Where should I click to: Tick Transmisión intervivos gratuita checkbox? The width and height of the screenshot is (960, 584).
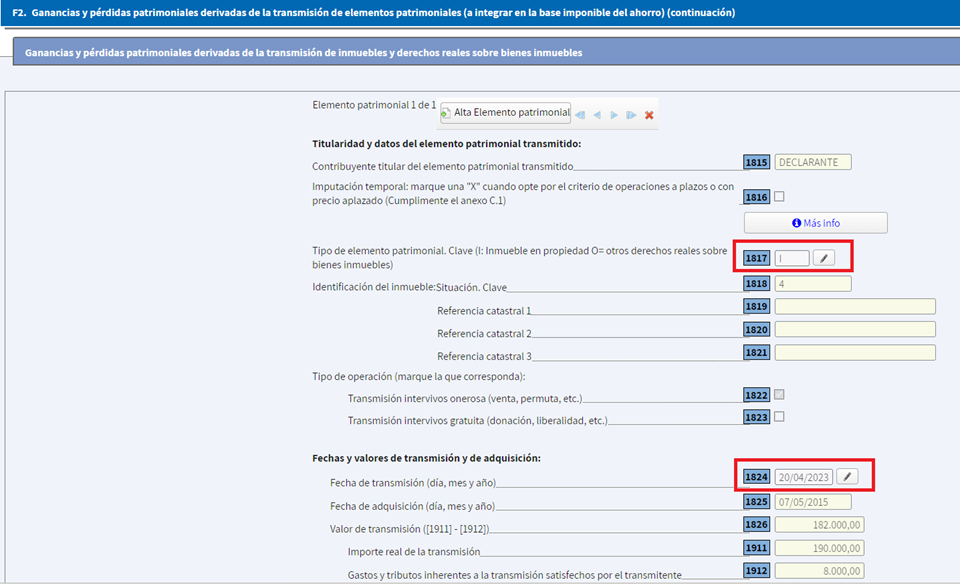[x=780, y=417]
